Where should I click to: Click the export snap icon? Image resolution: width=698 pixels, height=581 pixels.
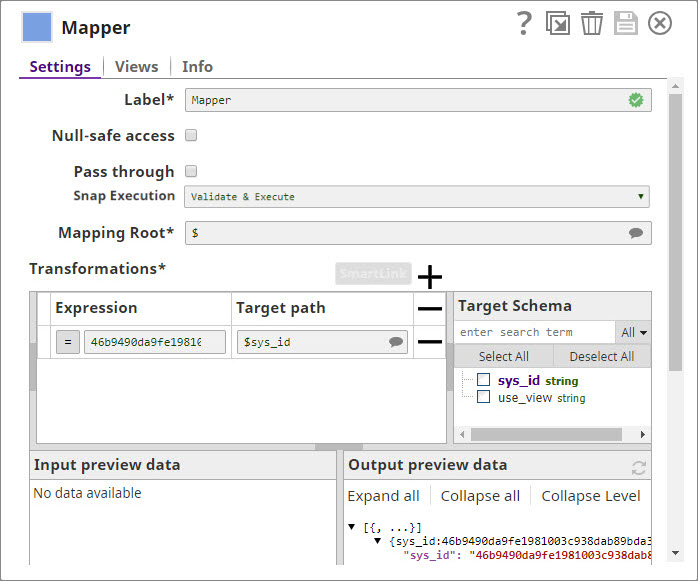click(x=558, y=23)
